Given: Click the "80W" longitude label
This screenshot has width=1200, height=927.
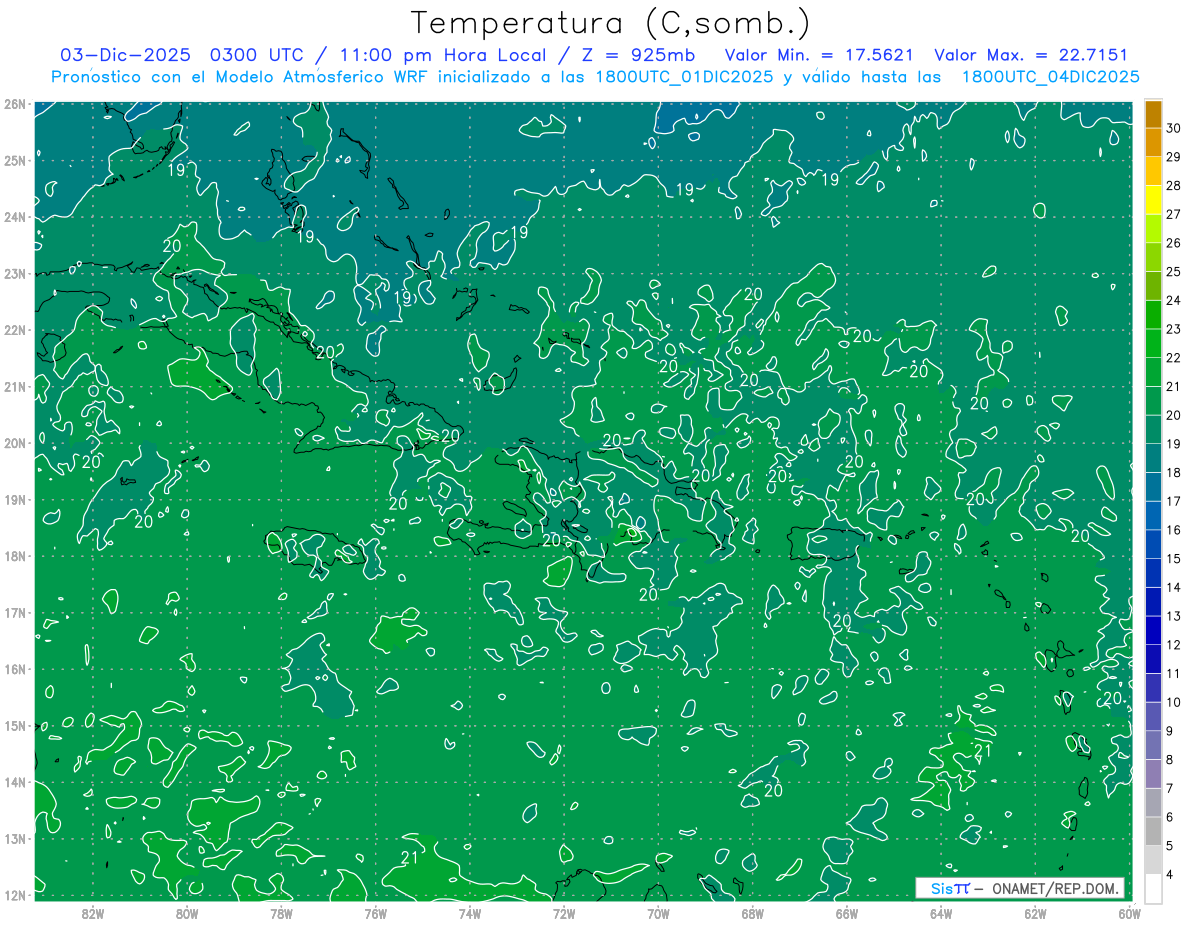Looking at the screenshot, I should pos(187,913).
